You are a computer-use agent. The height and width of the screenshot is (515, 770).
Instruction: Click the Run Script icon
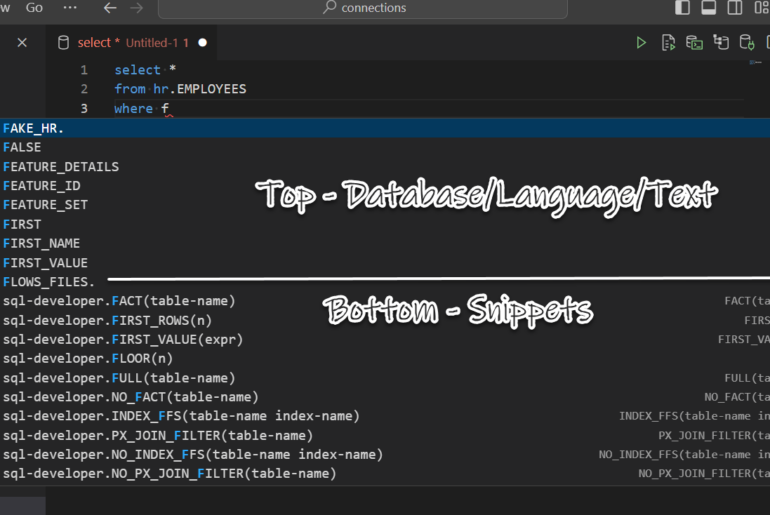click(668, 43)
